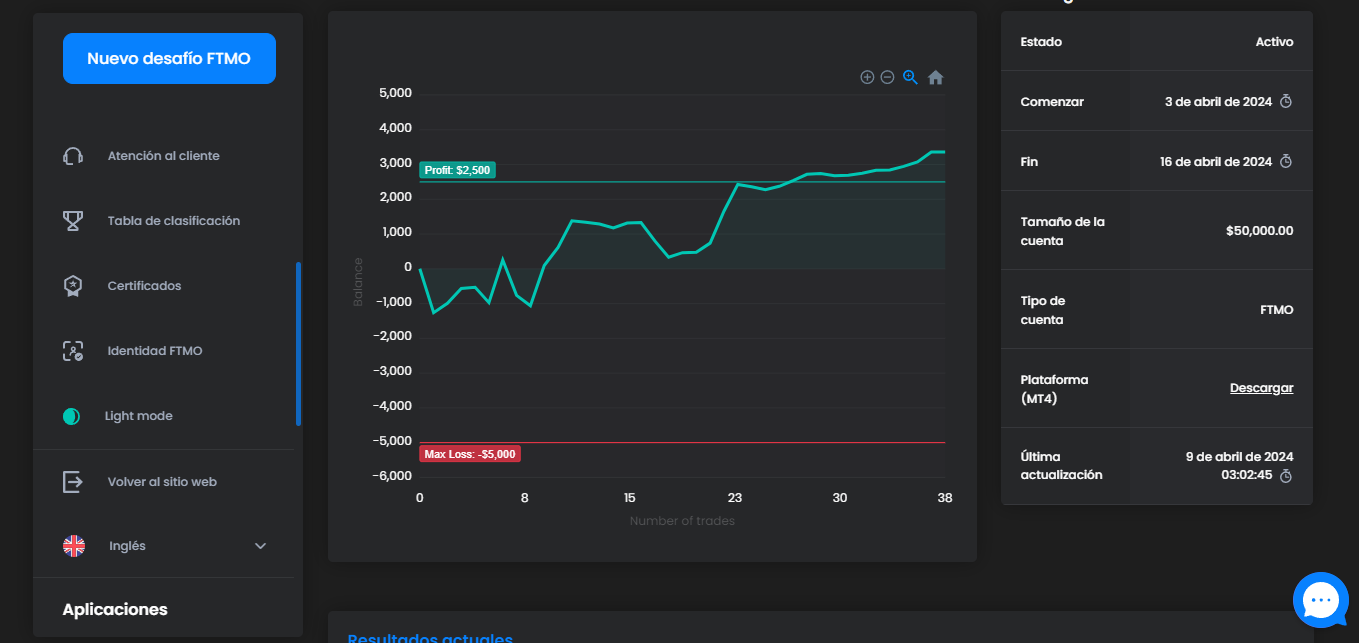Click the Certificados badge icon

pos(72,286)
